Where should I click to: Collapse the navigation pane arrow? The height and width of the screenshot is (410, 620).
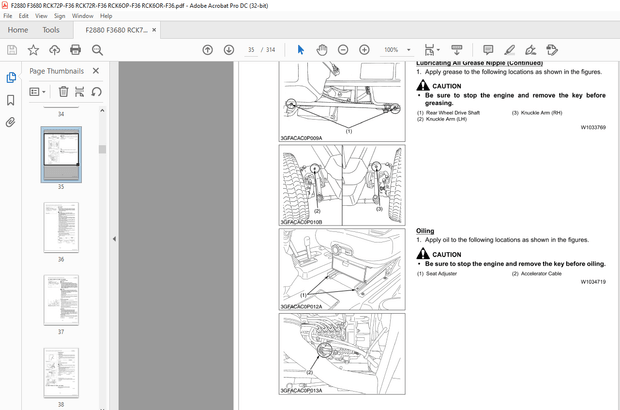[113, 239]
